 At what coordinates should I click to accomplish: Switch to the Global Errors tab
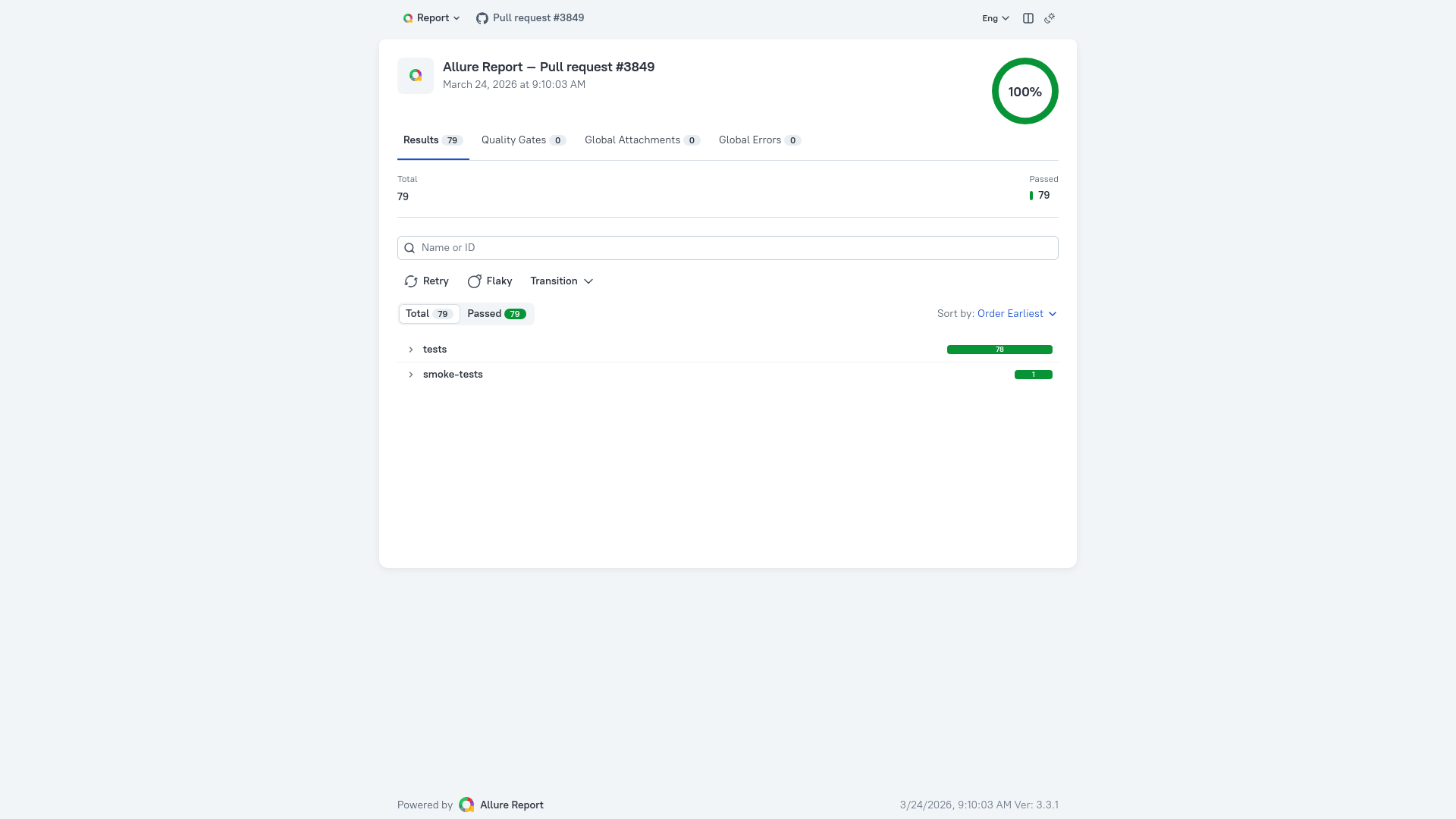click(759, 140)
